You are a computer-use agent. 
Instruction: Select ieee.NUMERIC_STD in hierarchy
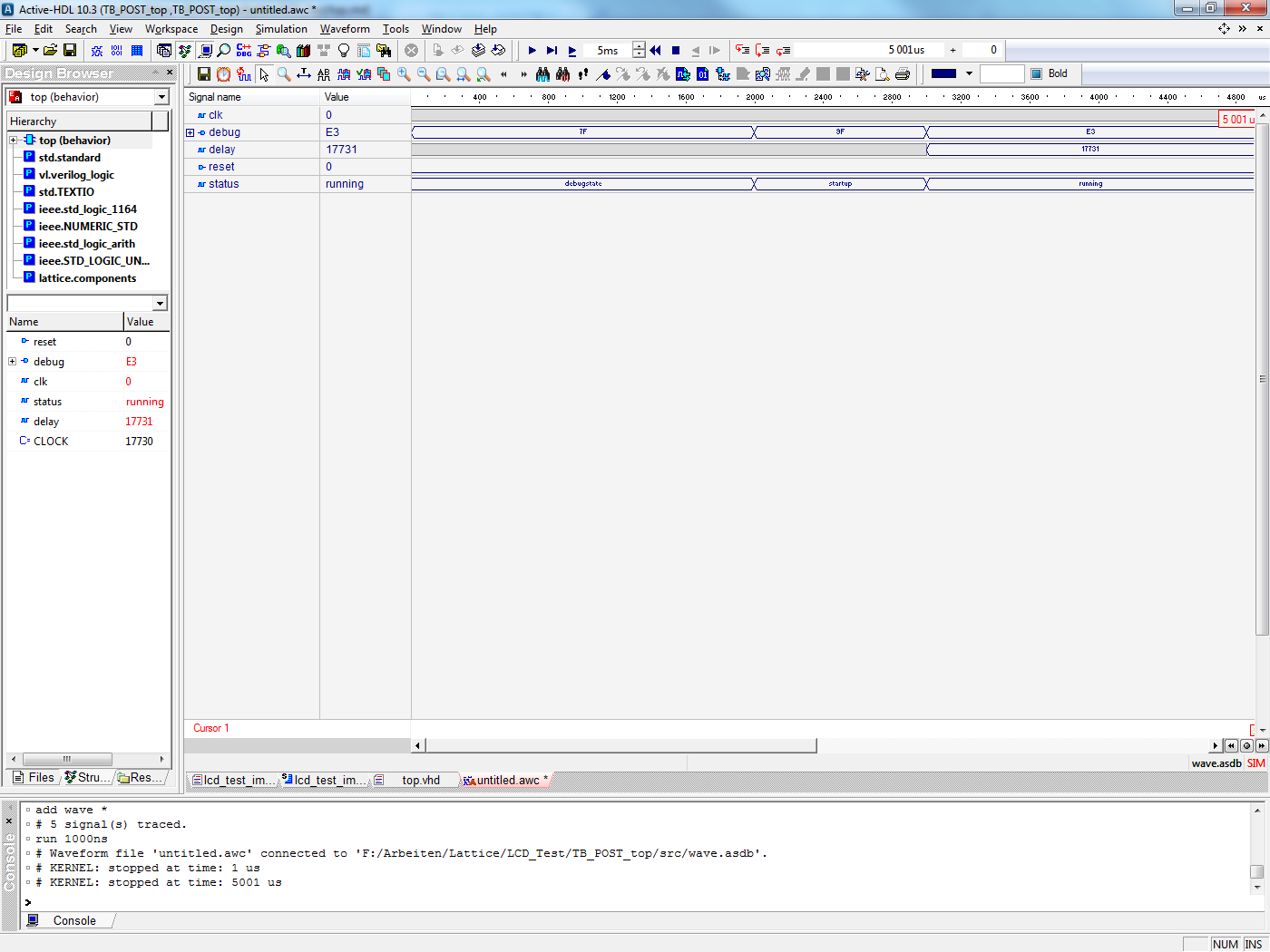tap(88, 227)
